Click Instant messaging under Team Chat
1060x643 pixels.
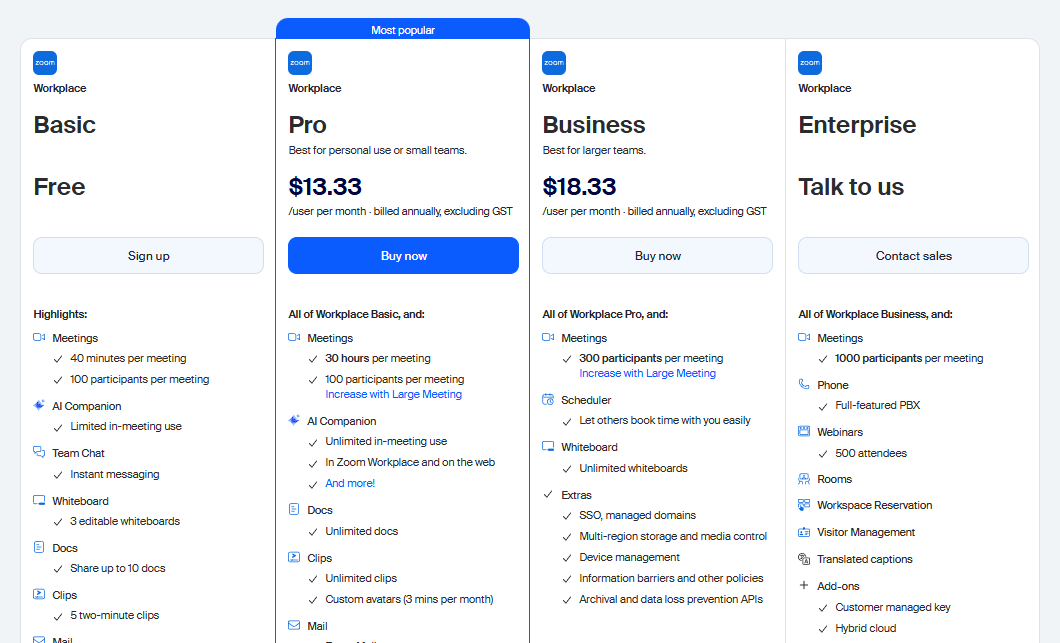pos(115,475)
